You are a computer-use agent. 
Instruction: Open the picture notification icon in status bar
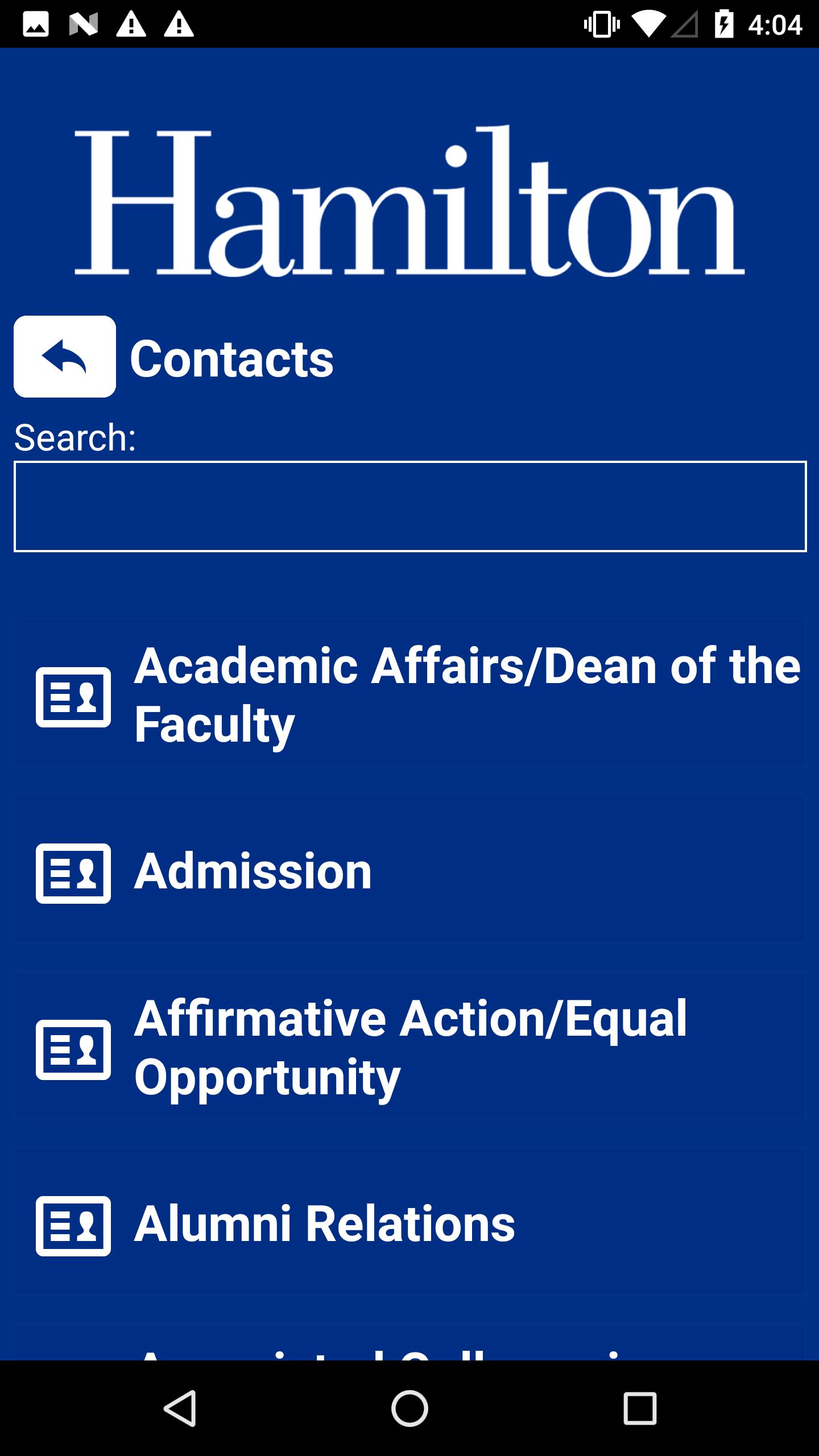[36, 25]
